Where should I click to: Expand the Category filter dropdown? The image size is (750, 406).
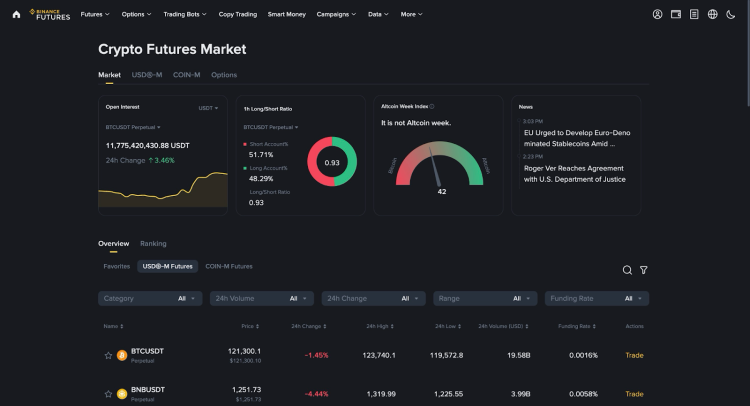150,298
